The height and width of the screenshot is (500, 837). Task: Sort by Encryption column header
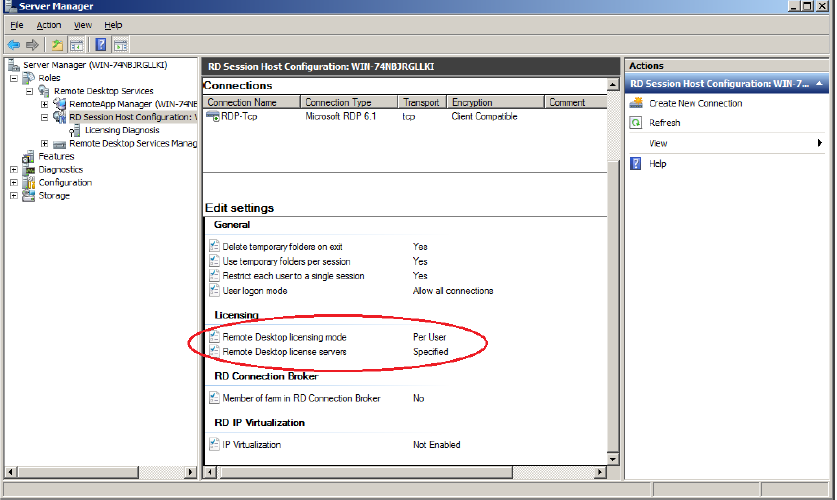(496, 102)
